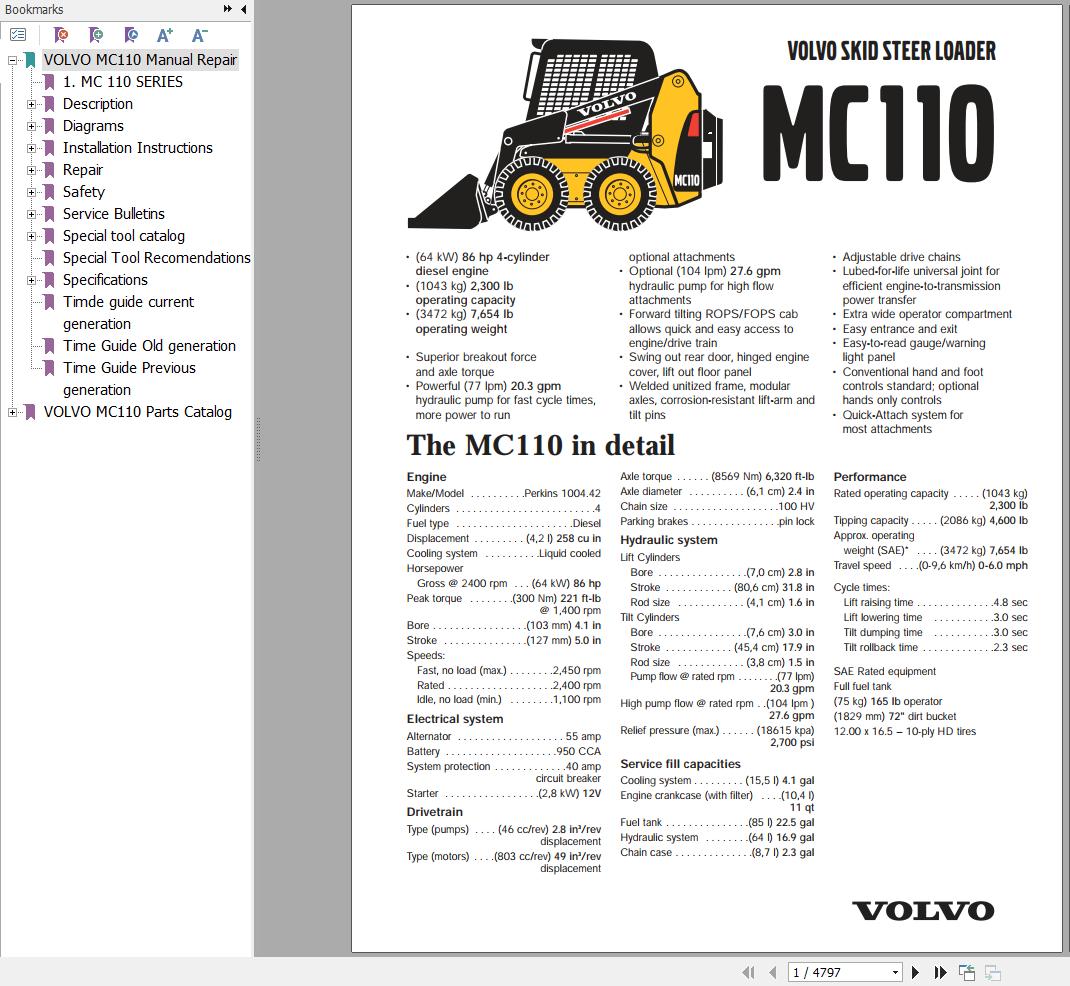The image size is (1070, 986).
Task: Open the Service Bulletins bookmark
Action: pyautogui.click(x=113, y=214)
